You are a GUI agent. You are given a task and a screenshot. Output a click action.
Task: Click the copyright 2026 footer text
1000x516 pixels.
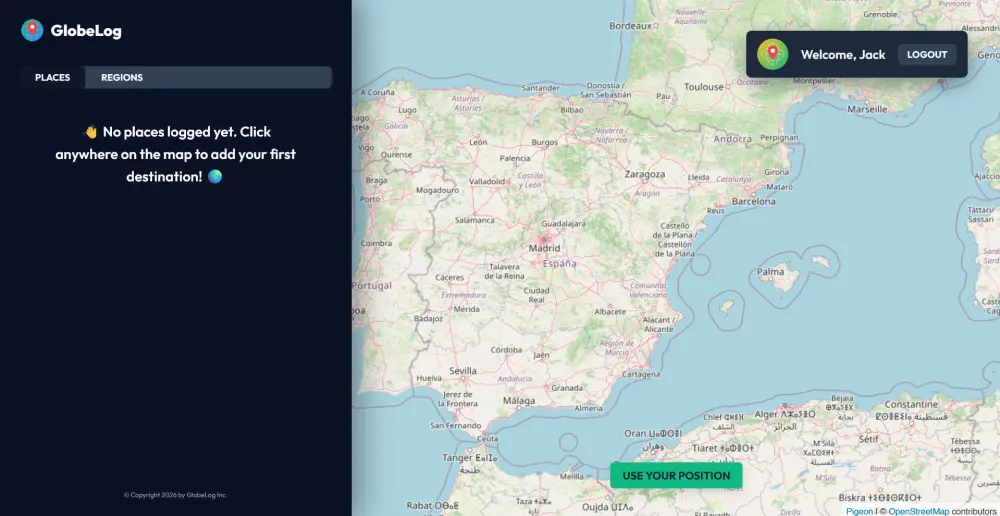coord(175,495)
